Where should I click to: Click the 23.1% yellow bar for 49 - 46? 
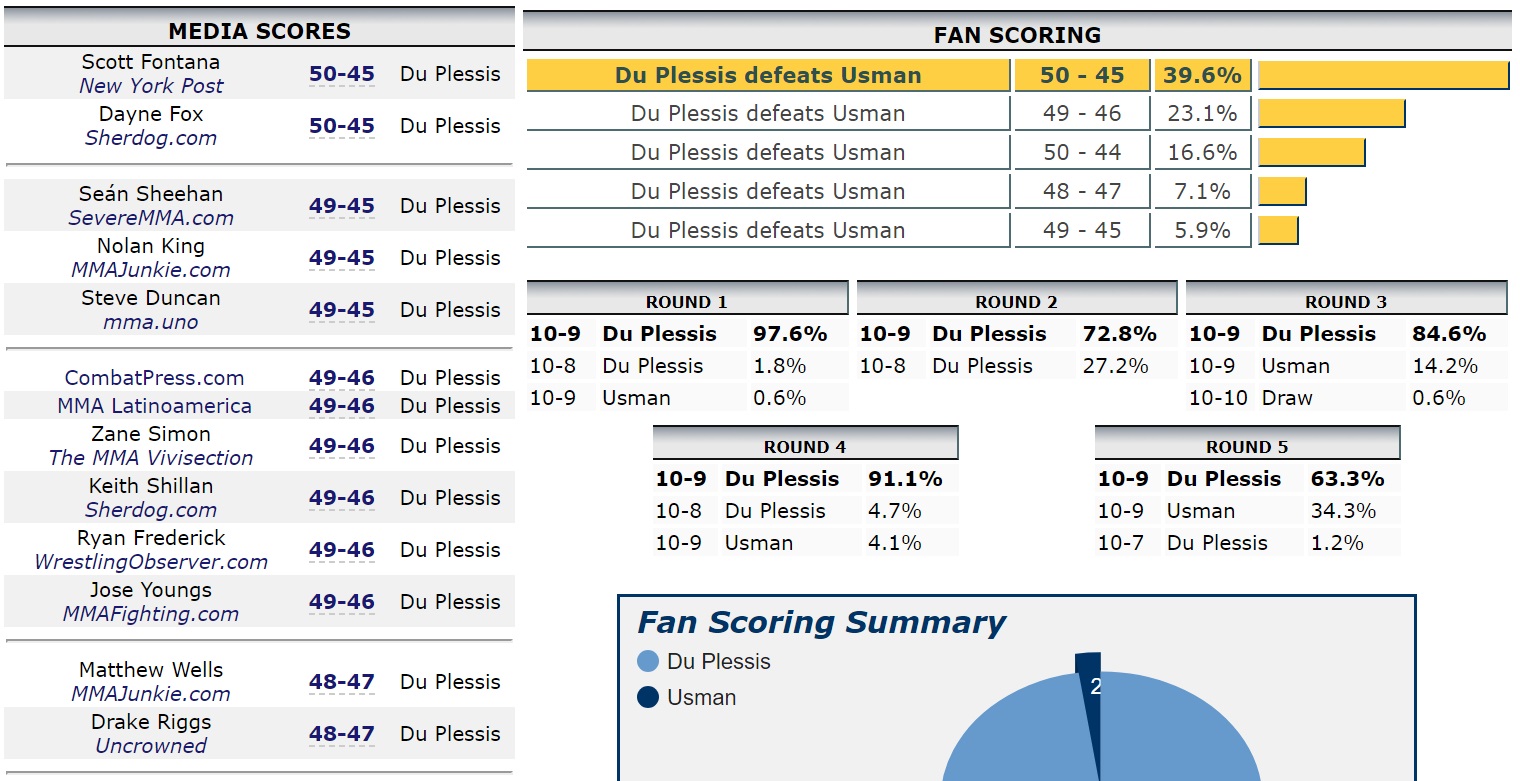1331,113
